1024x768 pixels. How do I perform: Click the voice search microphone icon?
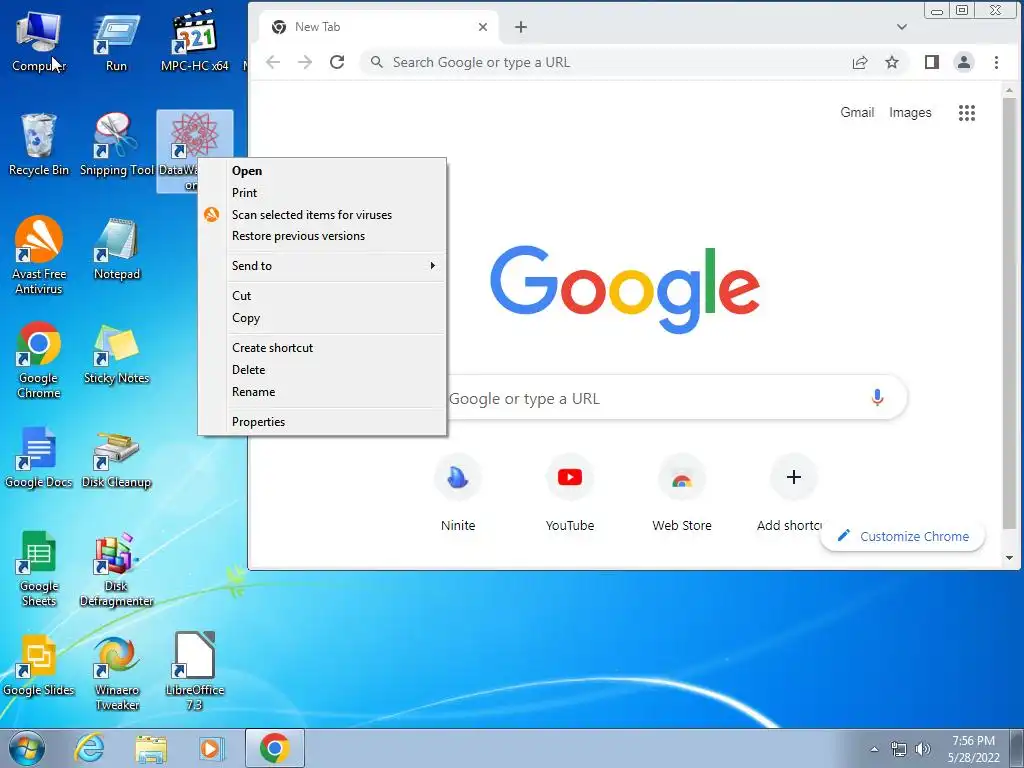pyautogui.click(x=877, y=397)
